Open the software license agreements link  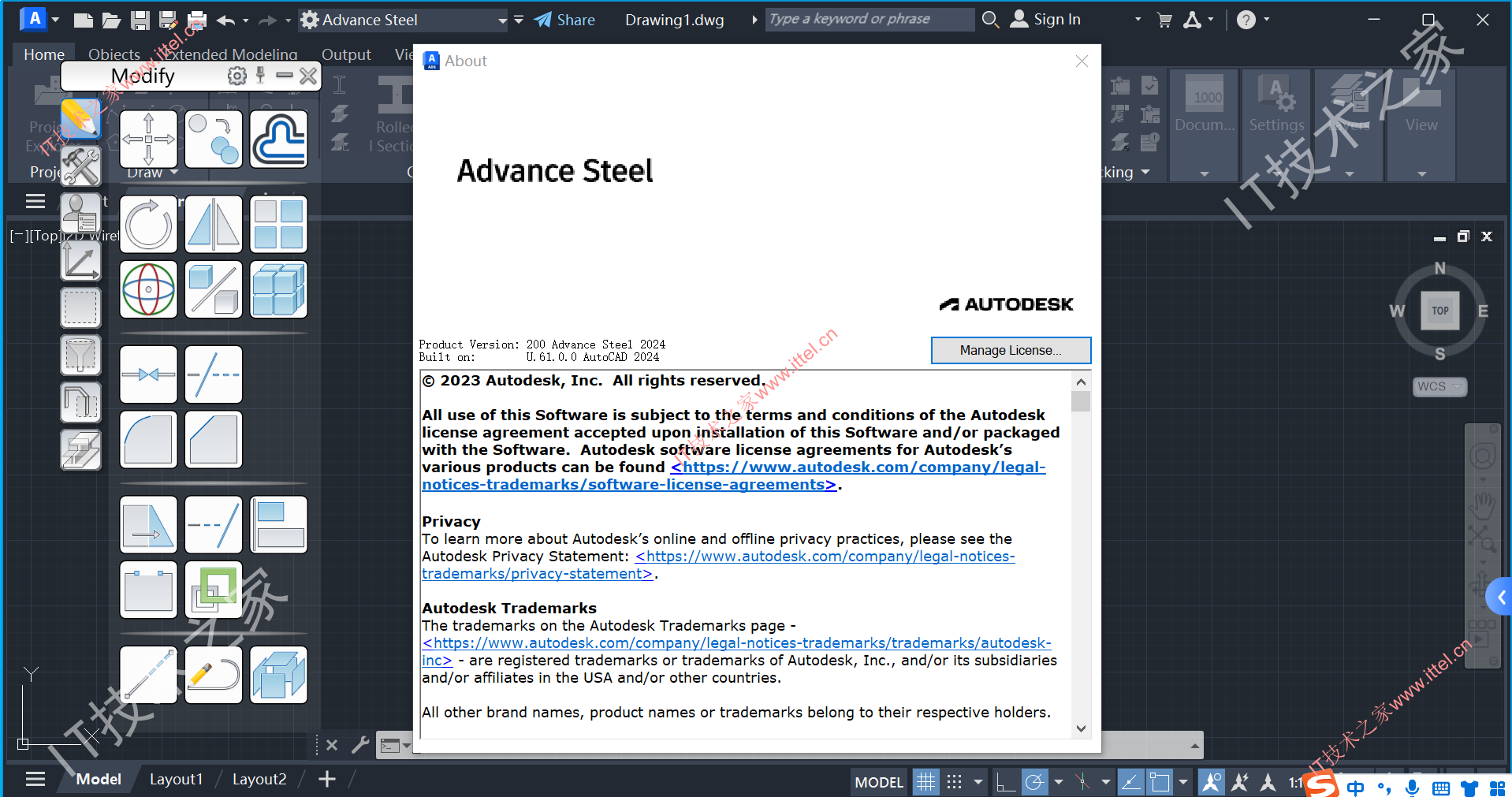(734, 475)
